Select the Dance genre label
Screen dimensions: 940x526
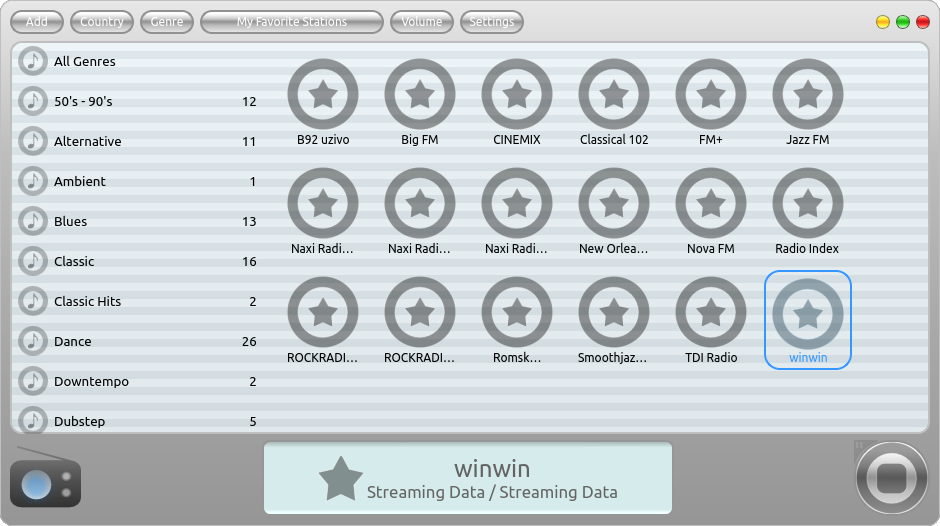73,341
